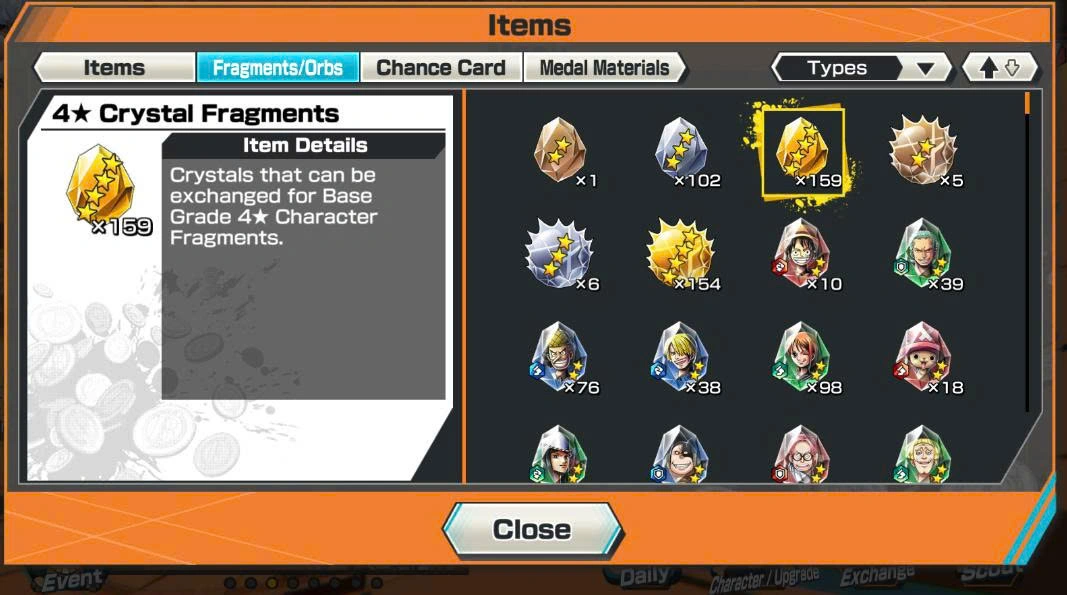Select Usopp character fragment x76
Viewport: 1067px width, 595px height.
pyautogui.click(x=559, y=359)
